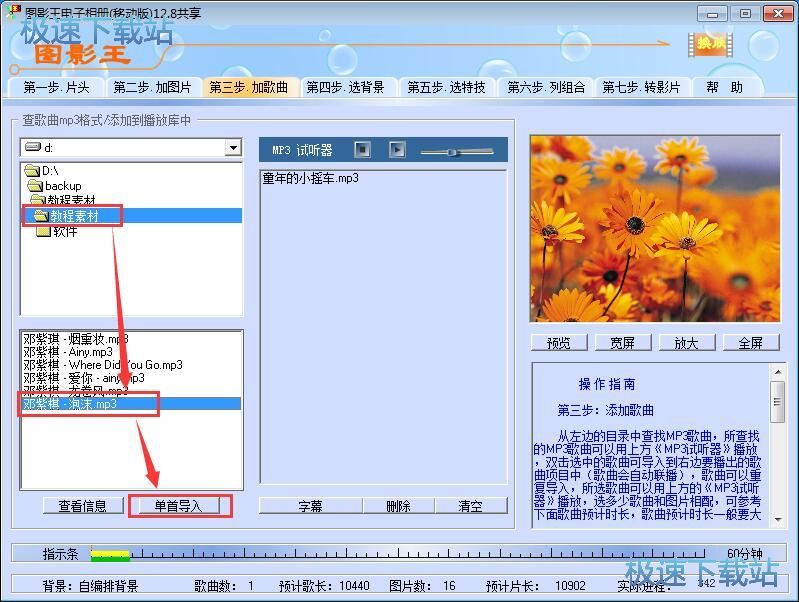Viewport: 799px width, 602px height.
Task: Select 邓紫棋 - Where Did You Go.mp3
Action: point(102,365)
